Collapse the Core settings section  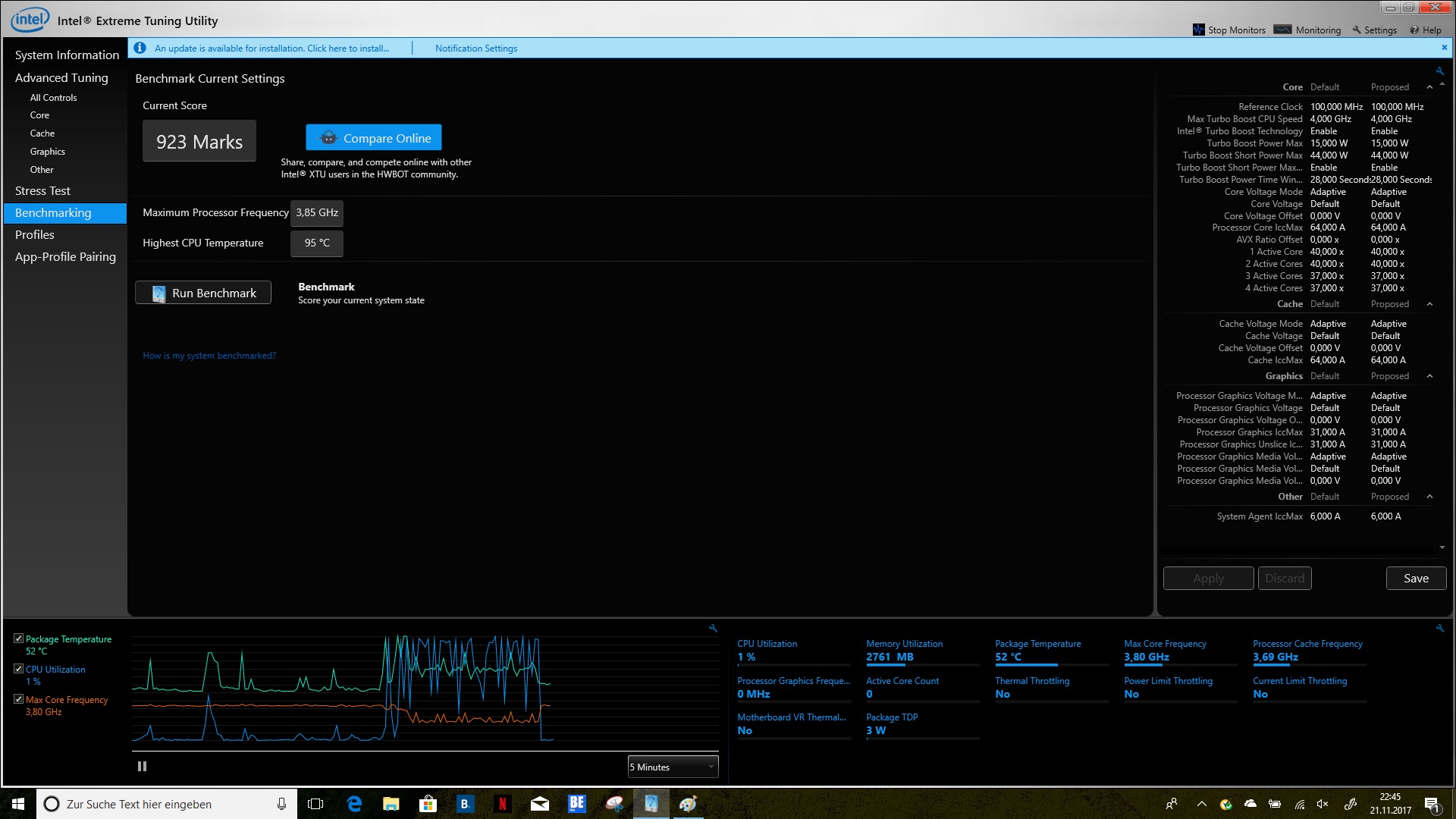point(1429,87)
